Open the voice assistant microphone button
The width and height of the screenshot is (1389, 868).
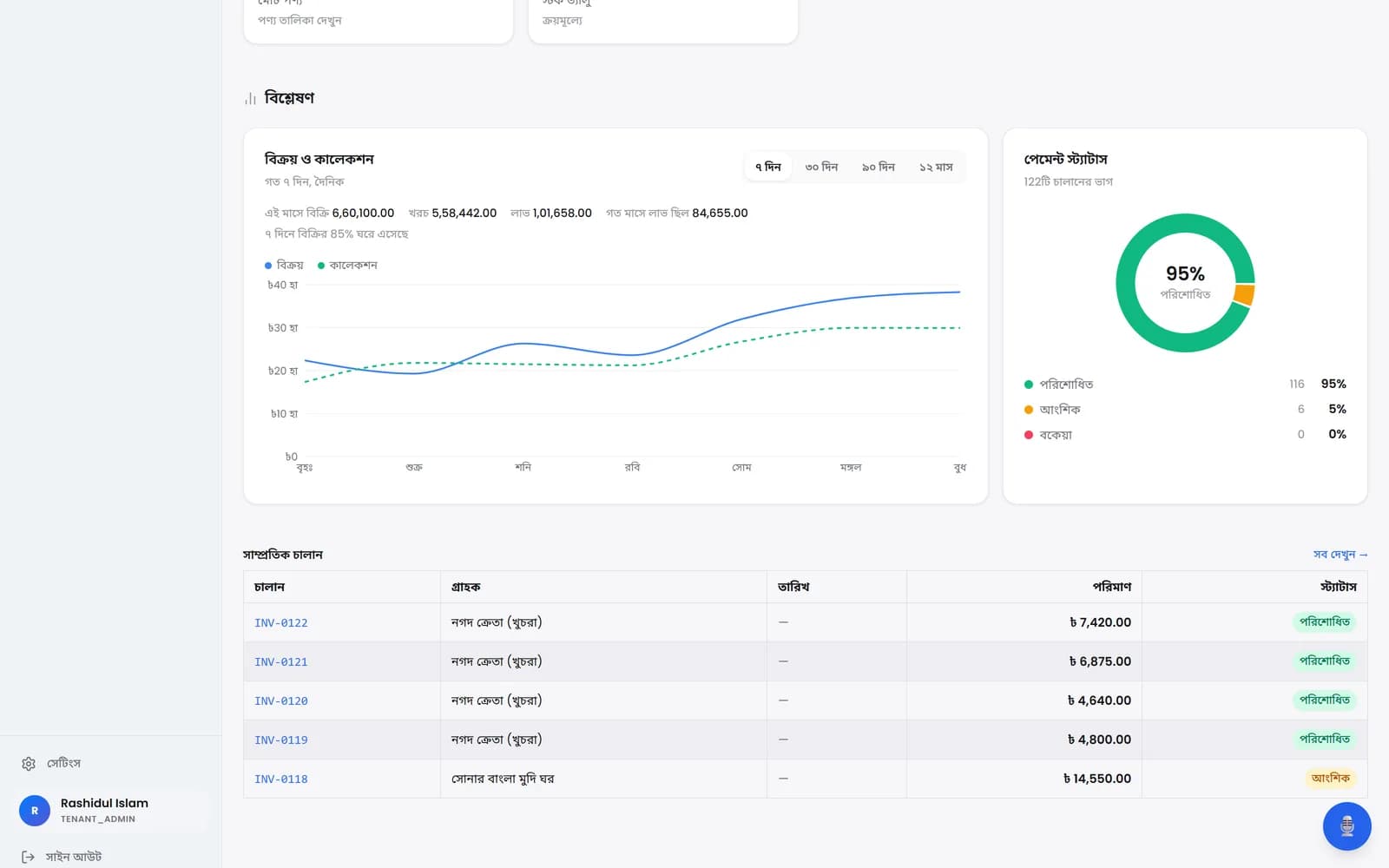pos(1346,826)
